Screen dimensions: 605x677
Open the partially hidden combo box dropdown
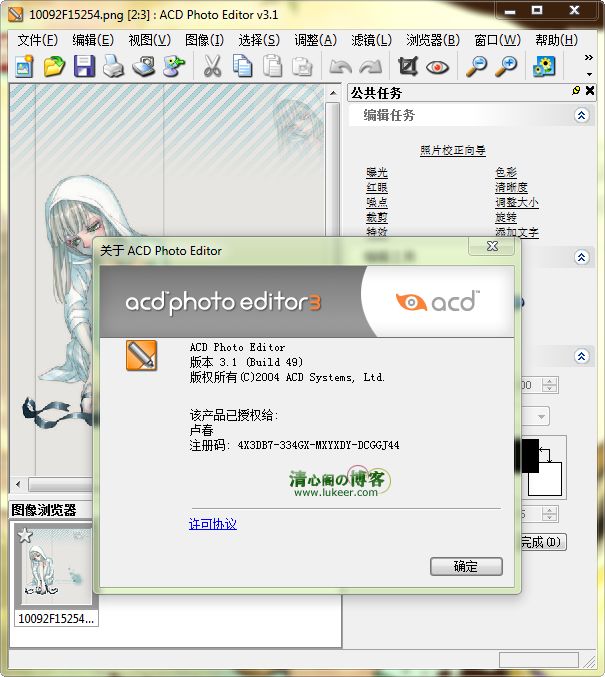tap(541, 417)
